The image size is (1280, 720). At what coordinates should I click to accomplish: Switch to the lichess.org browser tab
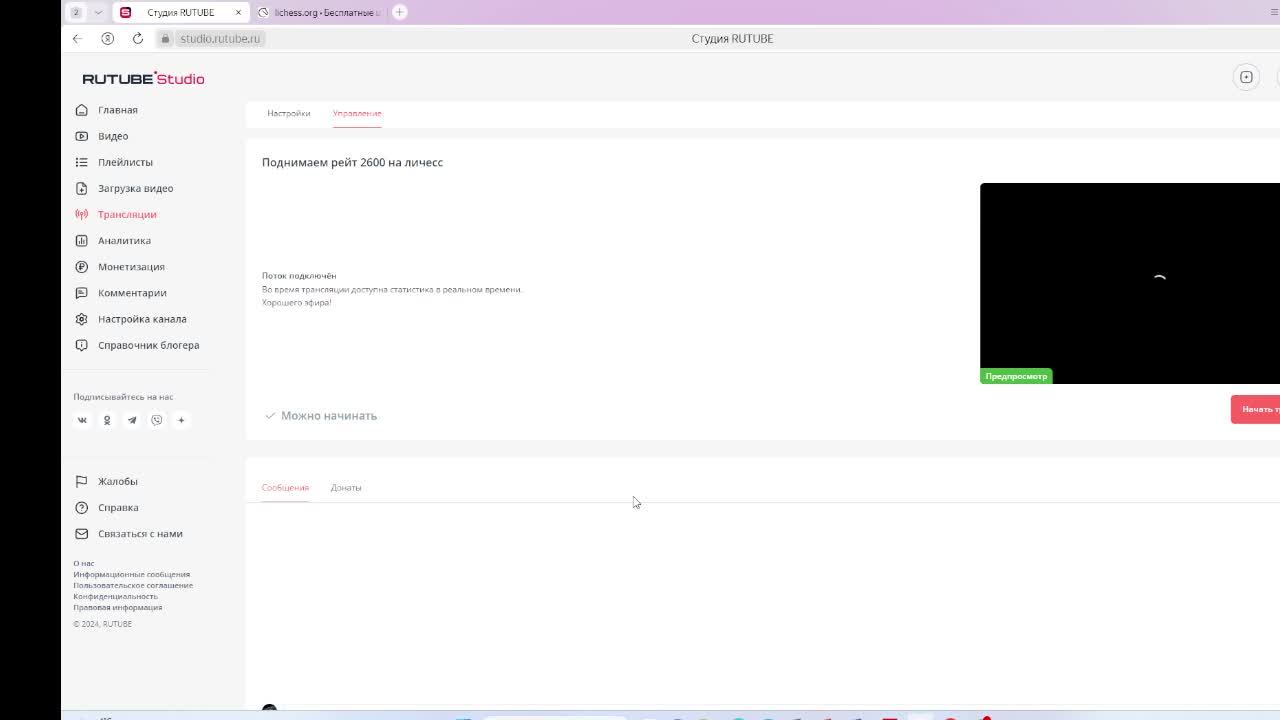point(320,12)
